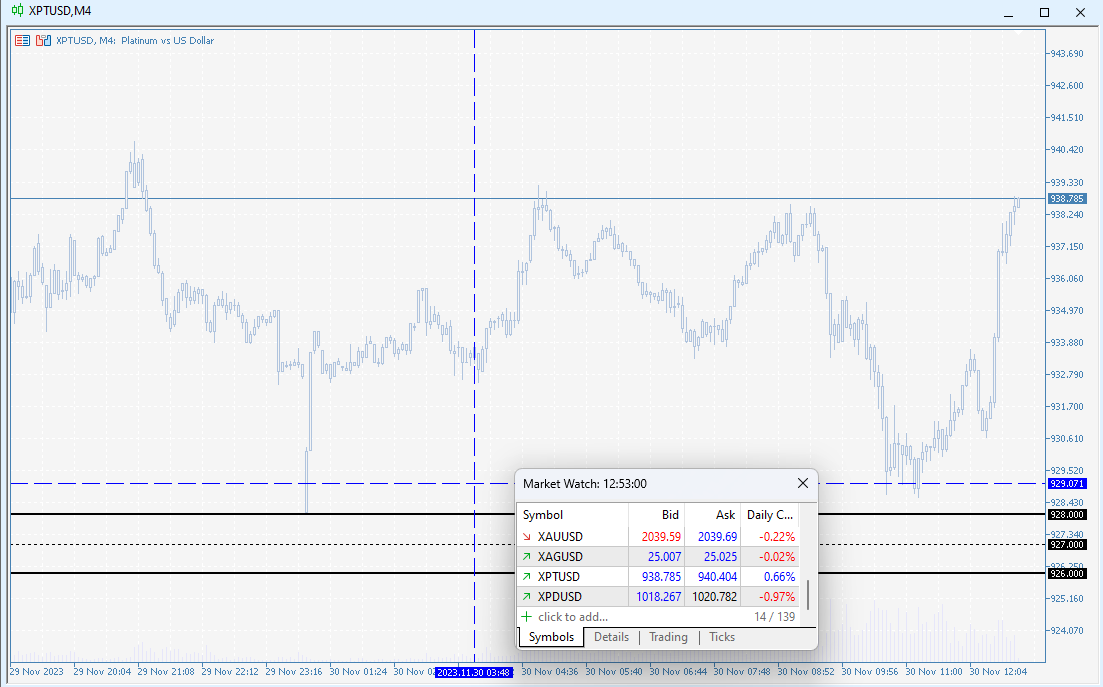The height and width of the screenshot is (687, 1103).
Task: Open the depth of market chart icon
Action: pyautogui.click(x=44, y=41)
